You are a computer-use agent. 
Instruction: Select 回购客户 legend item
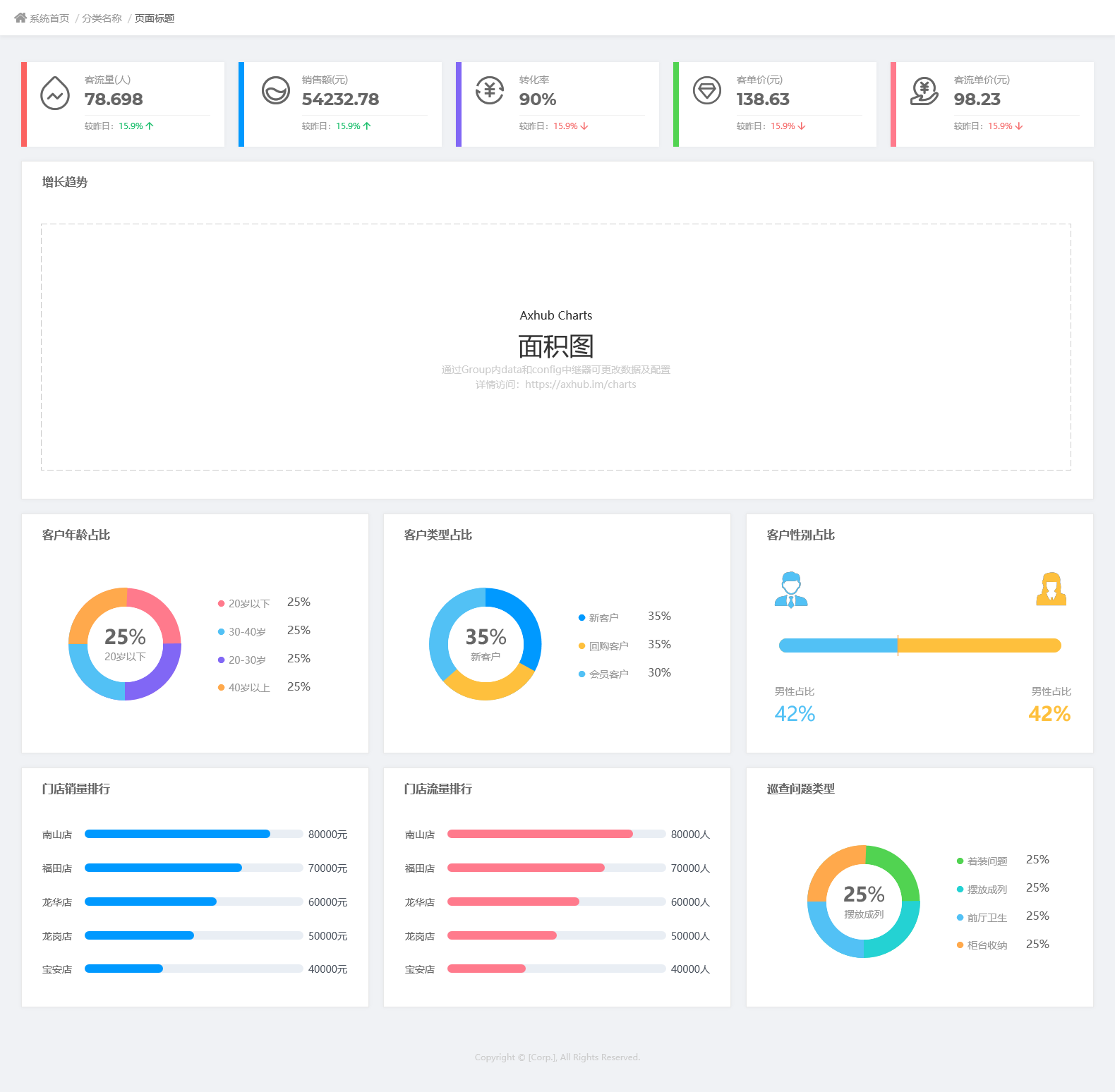[x=603, y=646]
